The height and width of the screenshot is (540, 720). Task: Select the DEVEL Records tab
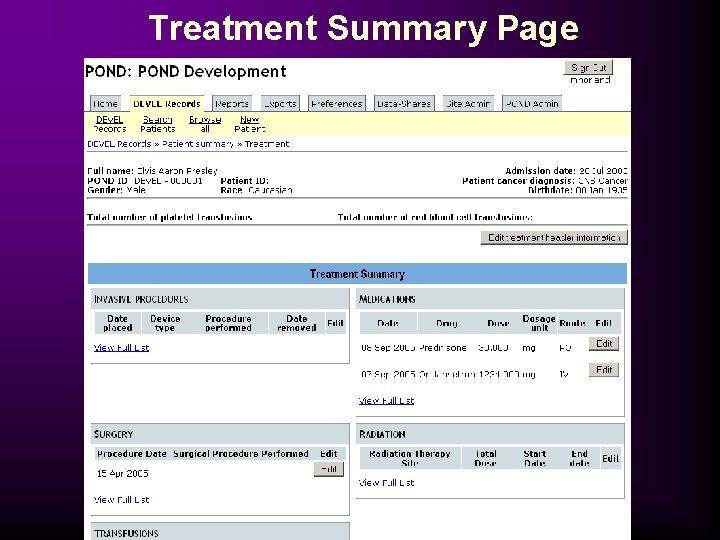tap(167, 104)
